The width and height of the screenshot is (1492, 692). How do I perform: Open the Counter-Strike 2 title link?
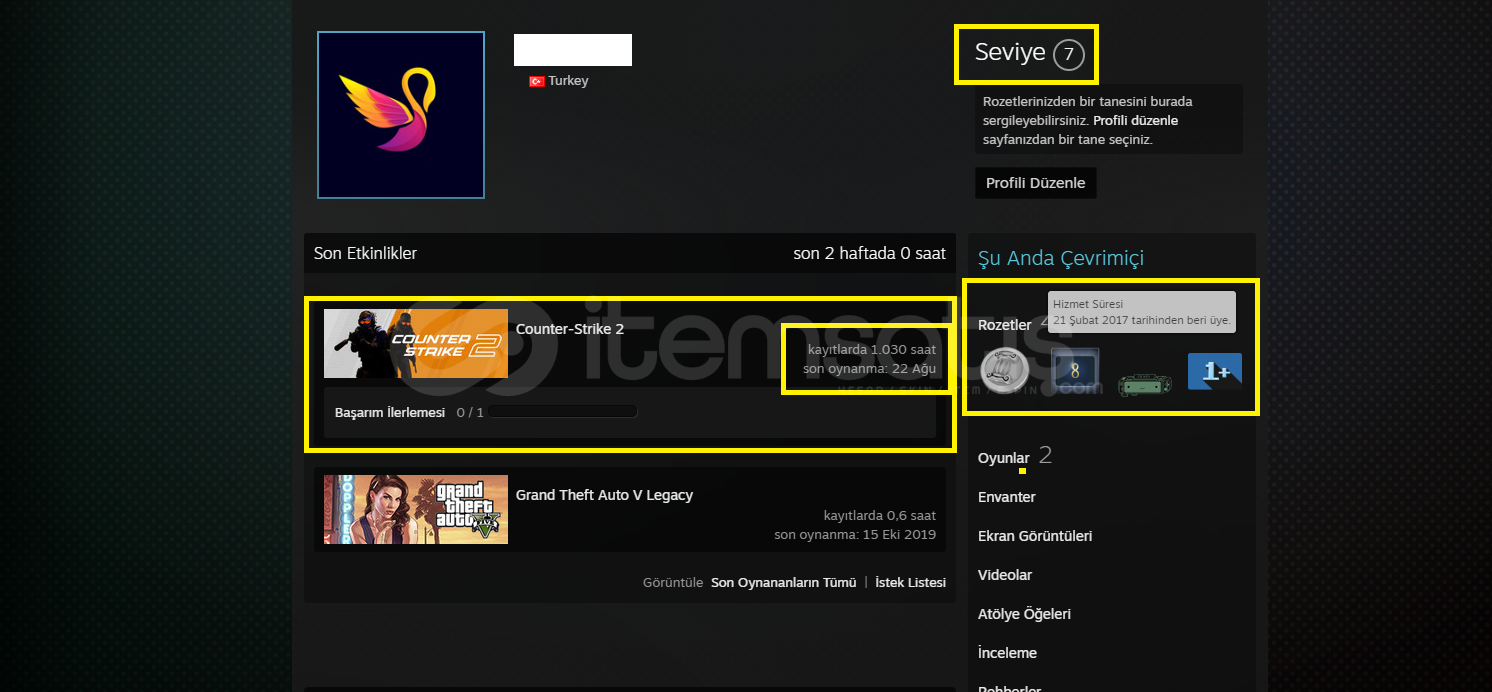[x=570, y=329]
